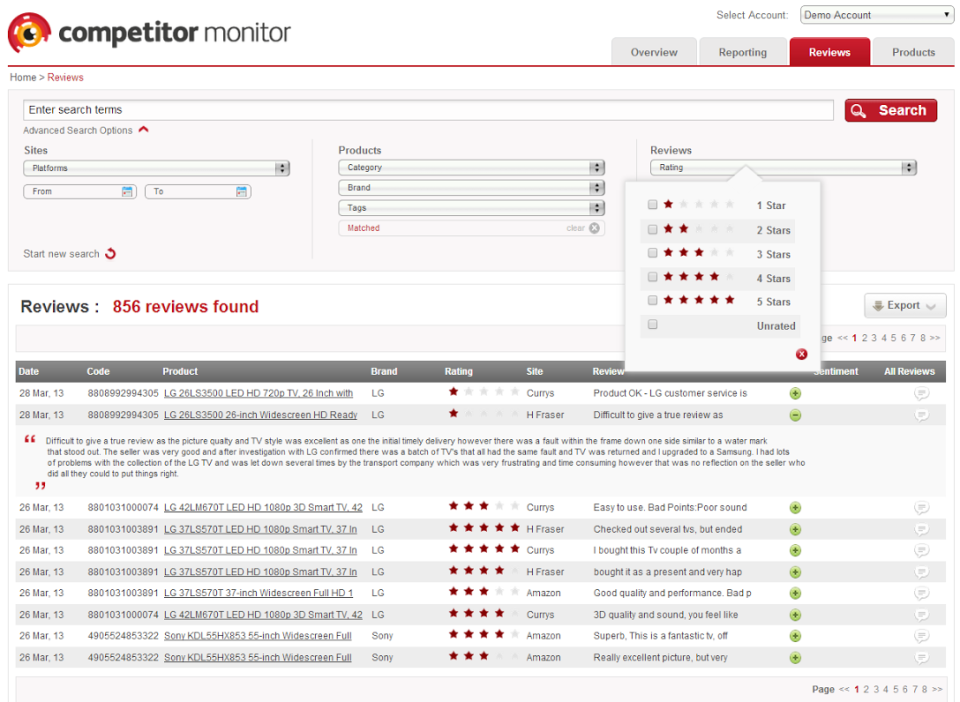
Task: Open the All Reviews speech bubble for the Sony review
Action: (x=921, y=635)
